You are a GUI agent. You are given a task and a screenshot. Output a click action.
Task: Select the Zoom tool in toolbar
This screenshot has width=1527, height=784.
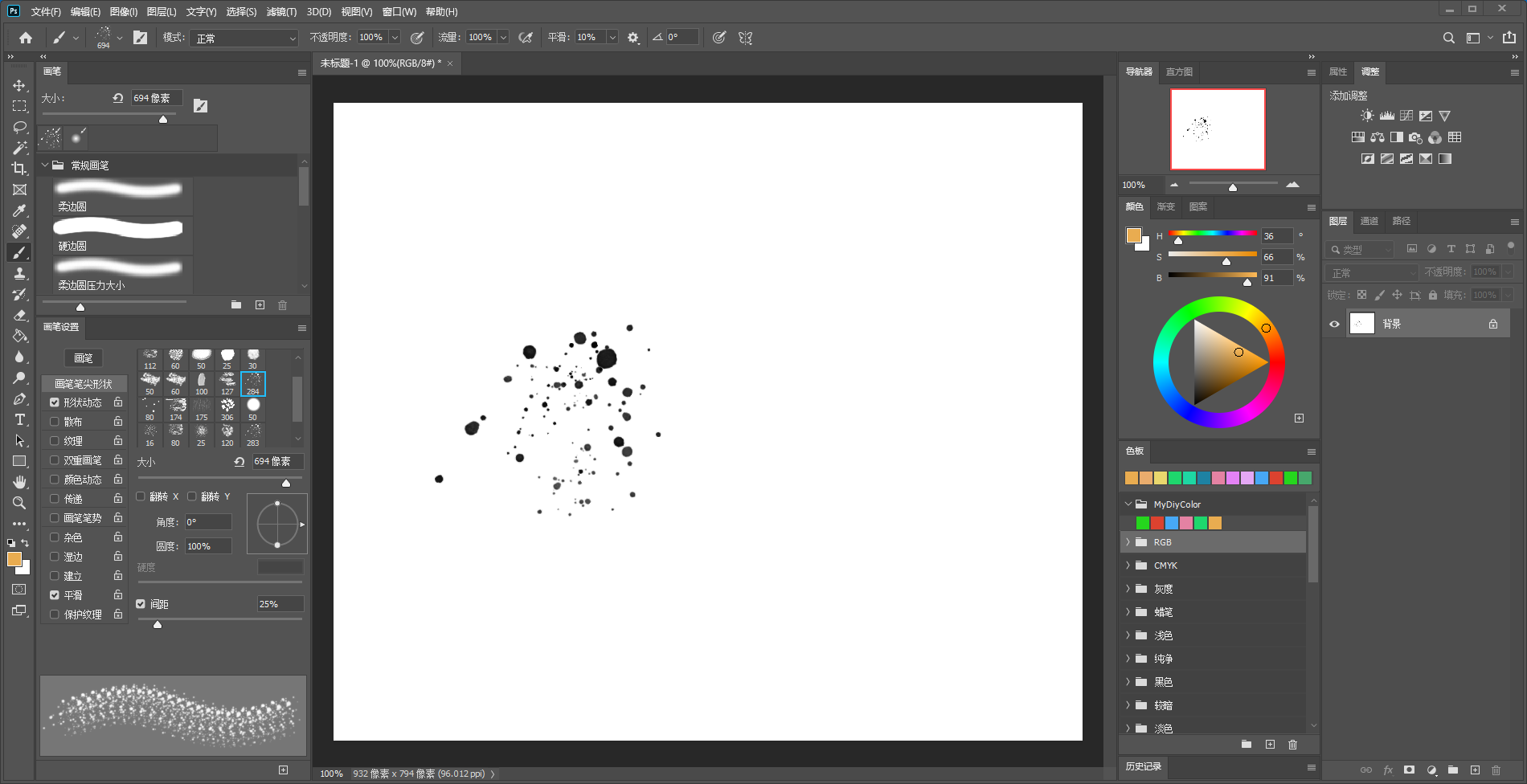(x=19, y=503)
